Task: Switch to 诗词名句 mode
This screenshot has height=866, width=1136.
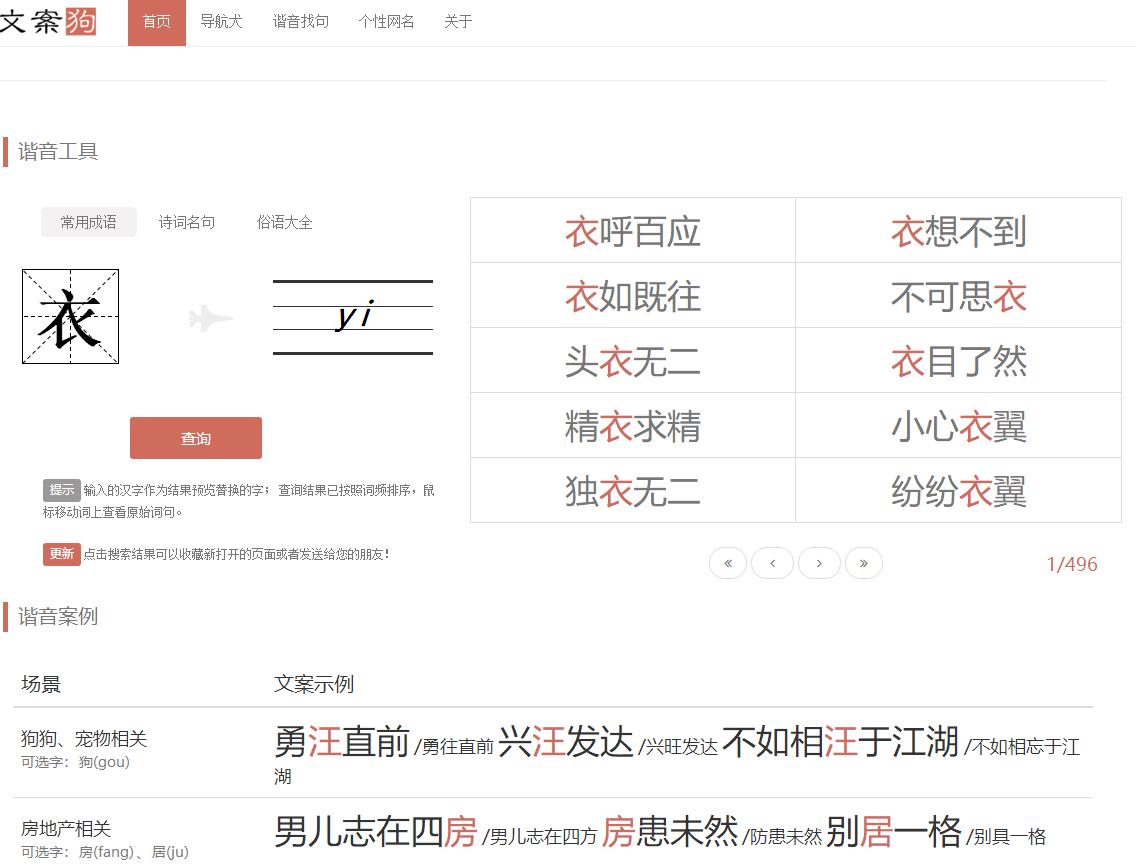Action: coord(187,222)
